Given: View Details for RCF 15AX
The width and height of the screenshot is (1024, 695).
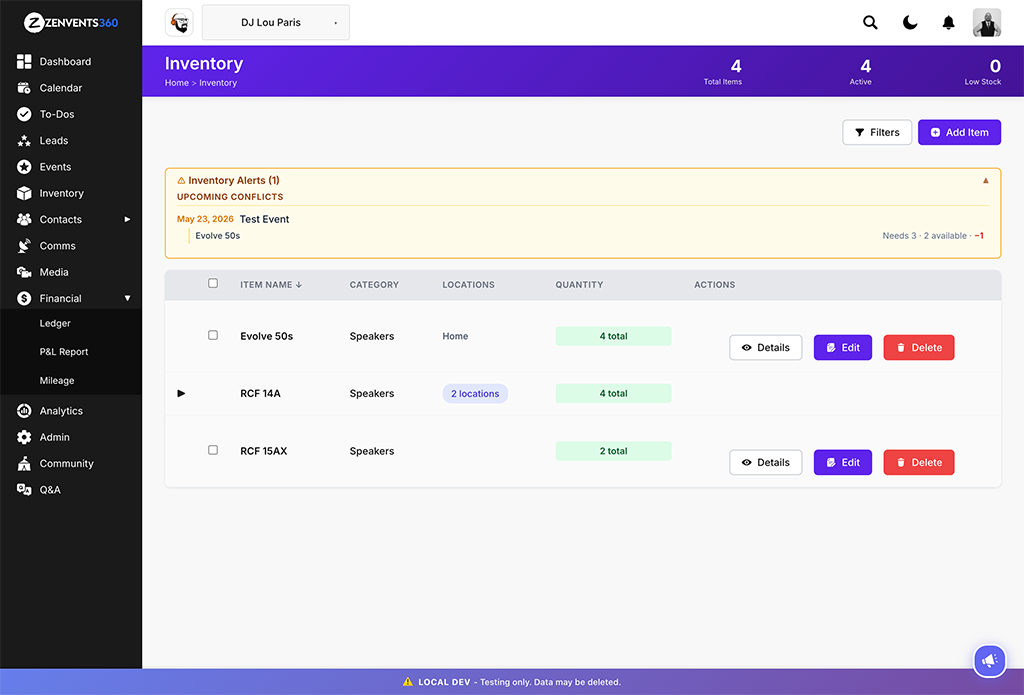Looking at the screenshot, I should 765,462.
